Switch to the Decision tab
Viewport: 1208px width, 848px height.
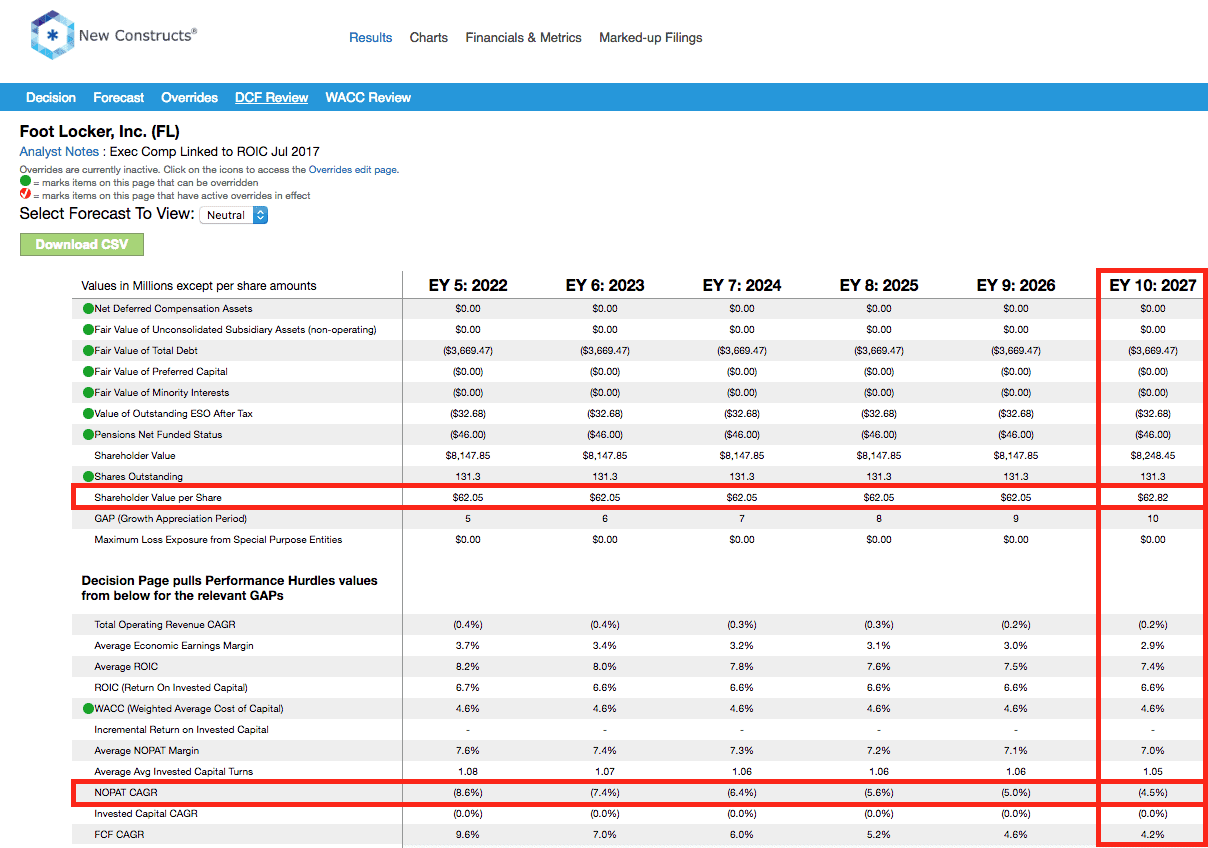tap(51, 98)
